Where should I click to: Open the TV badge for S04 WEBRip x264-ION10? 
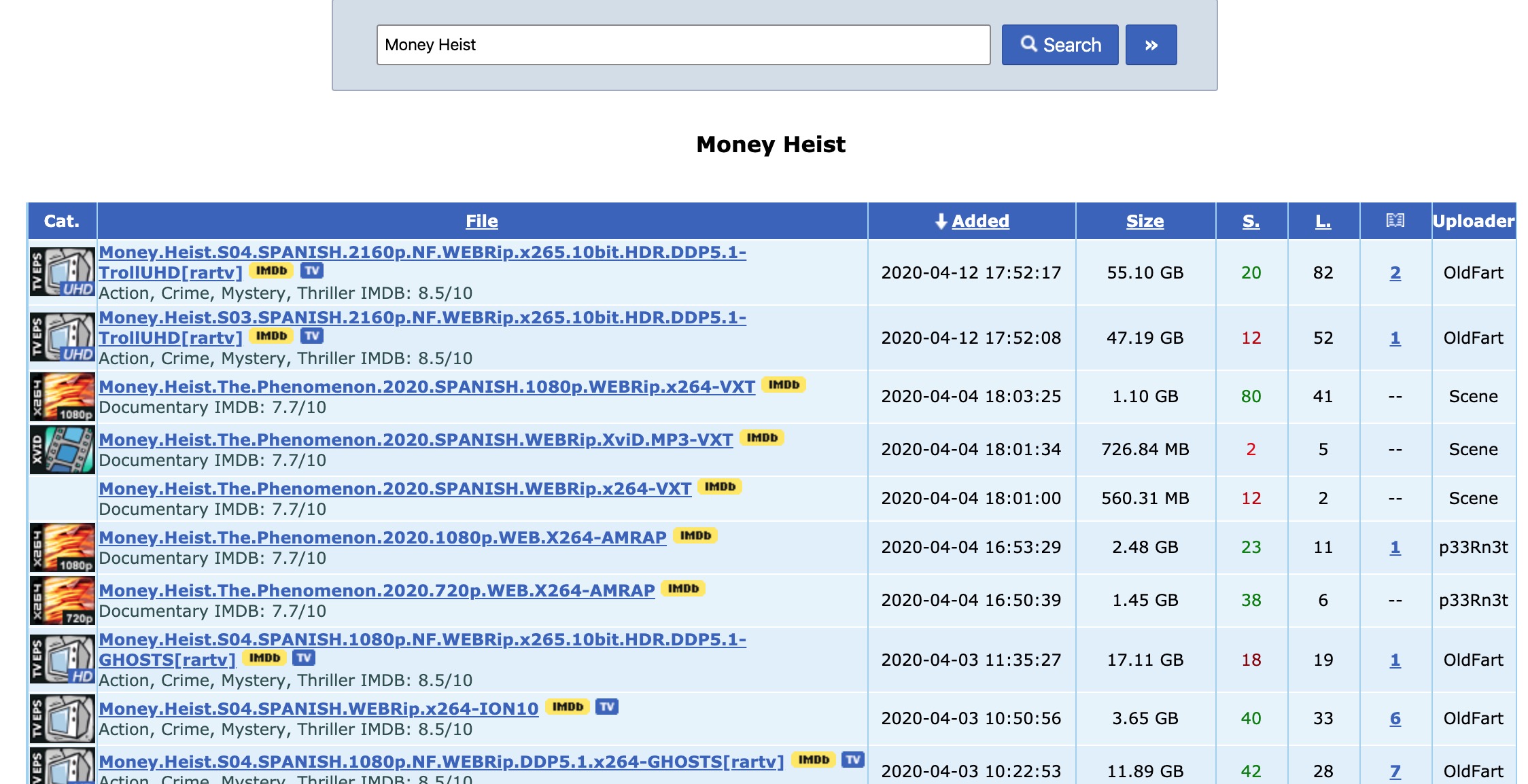(x=607, y=707)
